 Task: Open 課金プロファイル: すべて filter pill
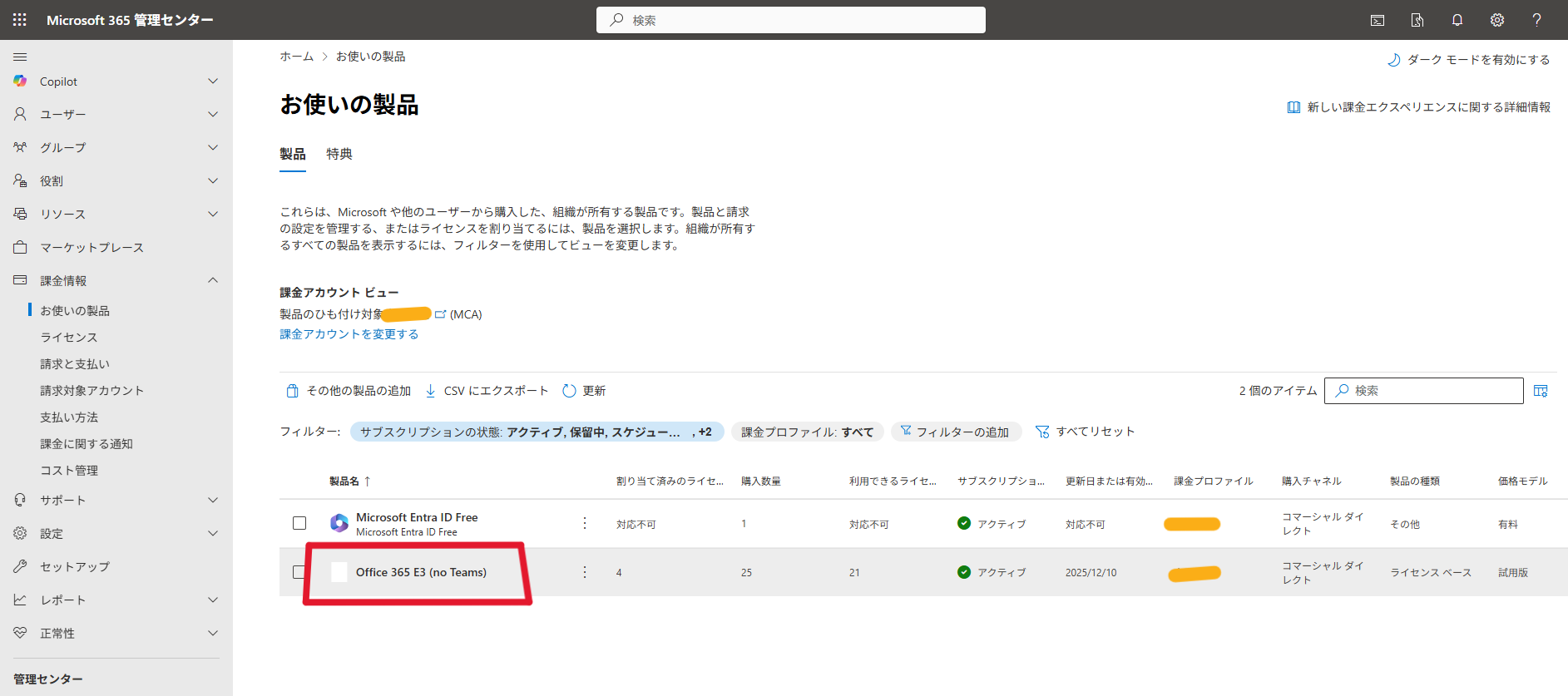click(808, 432)
